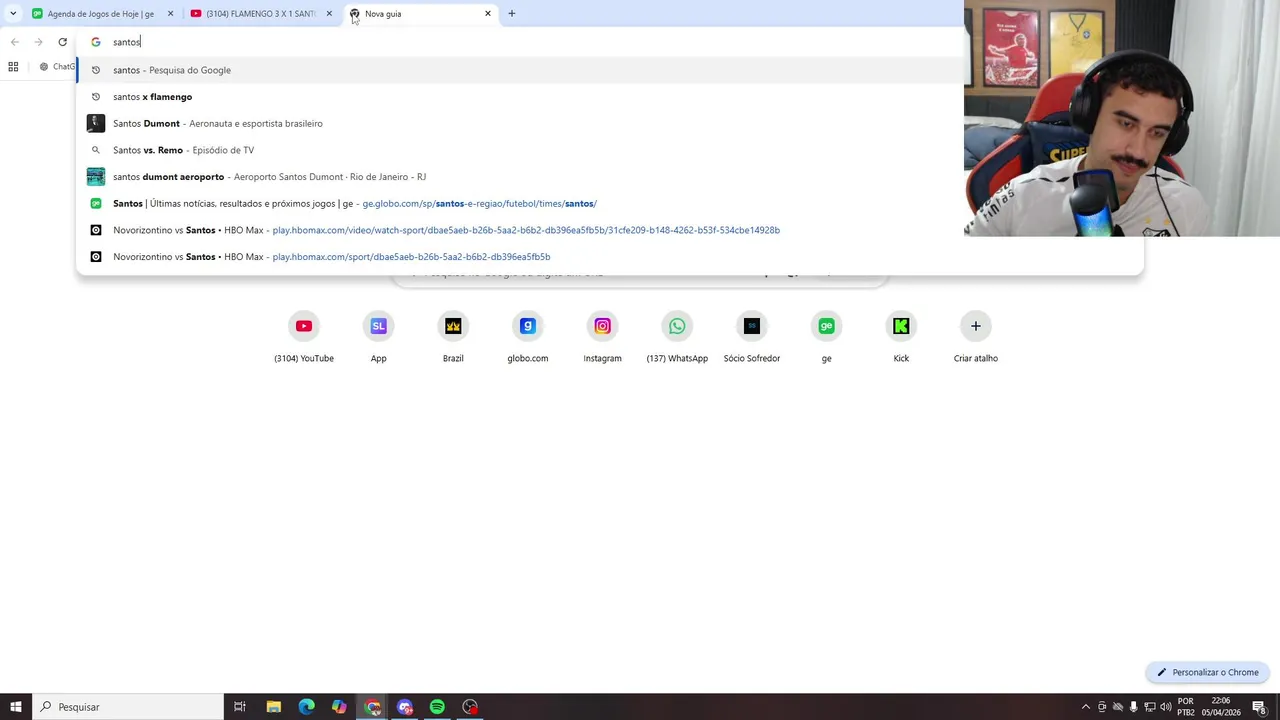Image resolution: width=1280 pixels, height=720 pixels.
Task: Open File Explorer from the taskbar
Action: click(274, 707)
